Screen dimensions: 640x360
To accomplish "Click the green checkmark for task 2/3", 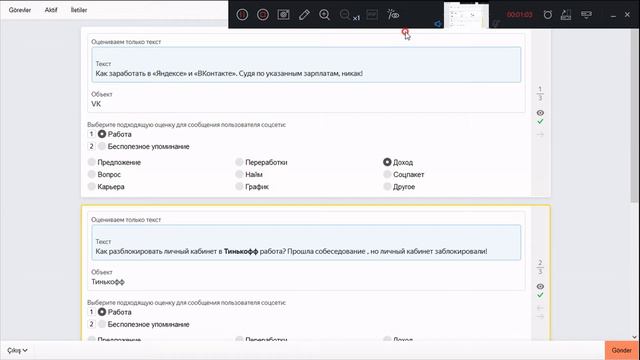I will 540,295.
